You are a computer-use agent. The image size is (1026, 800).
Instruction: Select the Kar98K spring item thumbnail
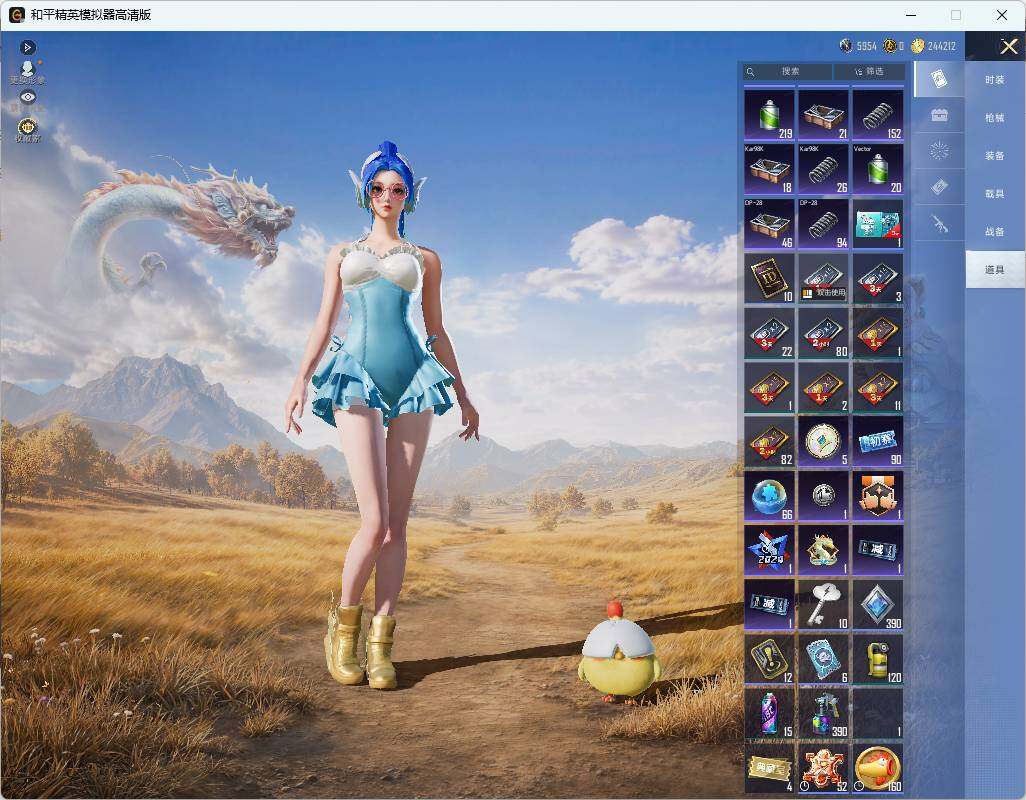(824, 169)
